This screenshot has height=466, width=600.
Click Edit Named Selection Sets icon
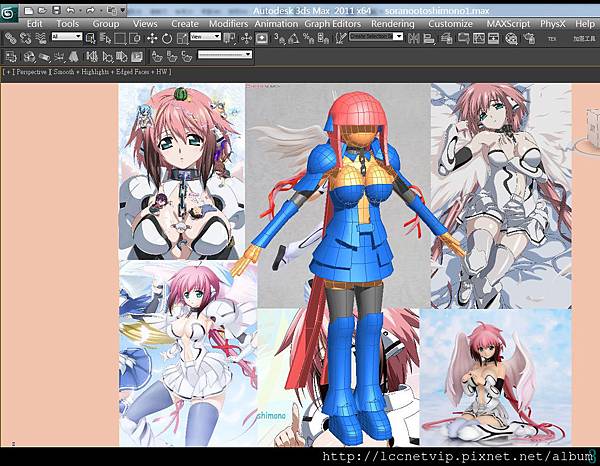(x=340, y=38)
